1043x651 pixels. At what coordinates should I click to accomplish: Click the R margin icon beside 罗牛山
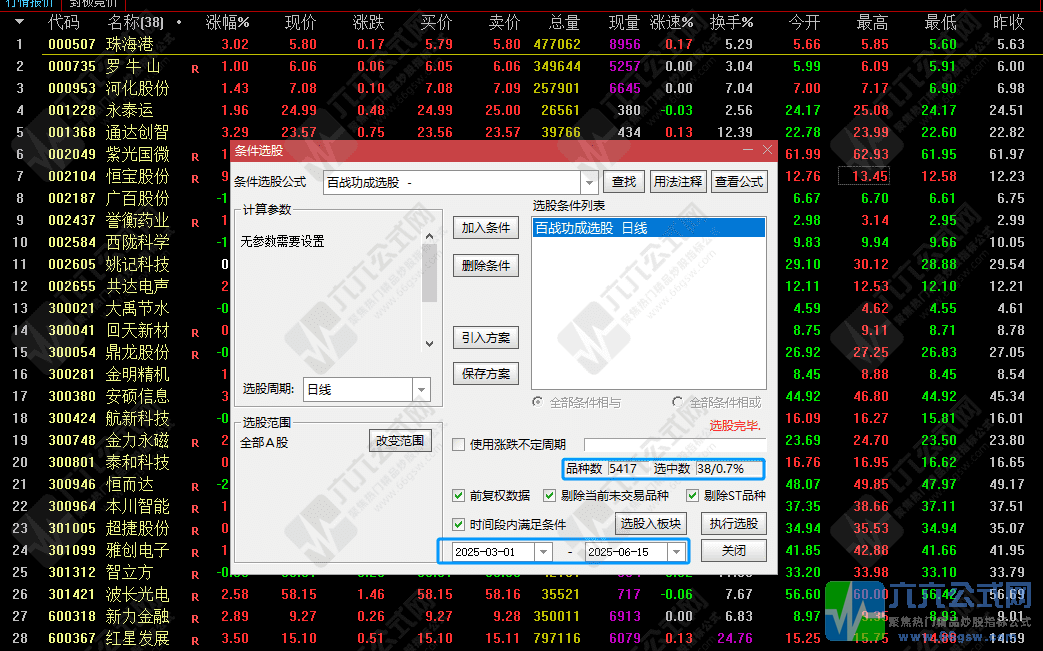(195, 67)
